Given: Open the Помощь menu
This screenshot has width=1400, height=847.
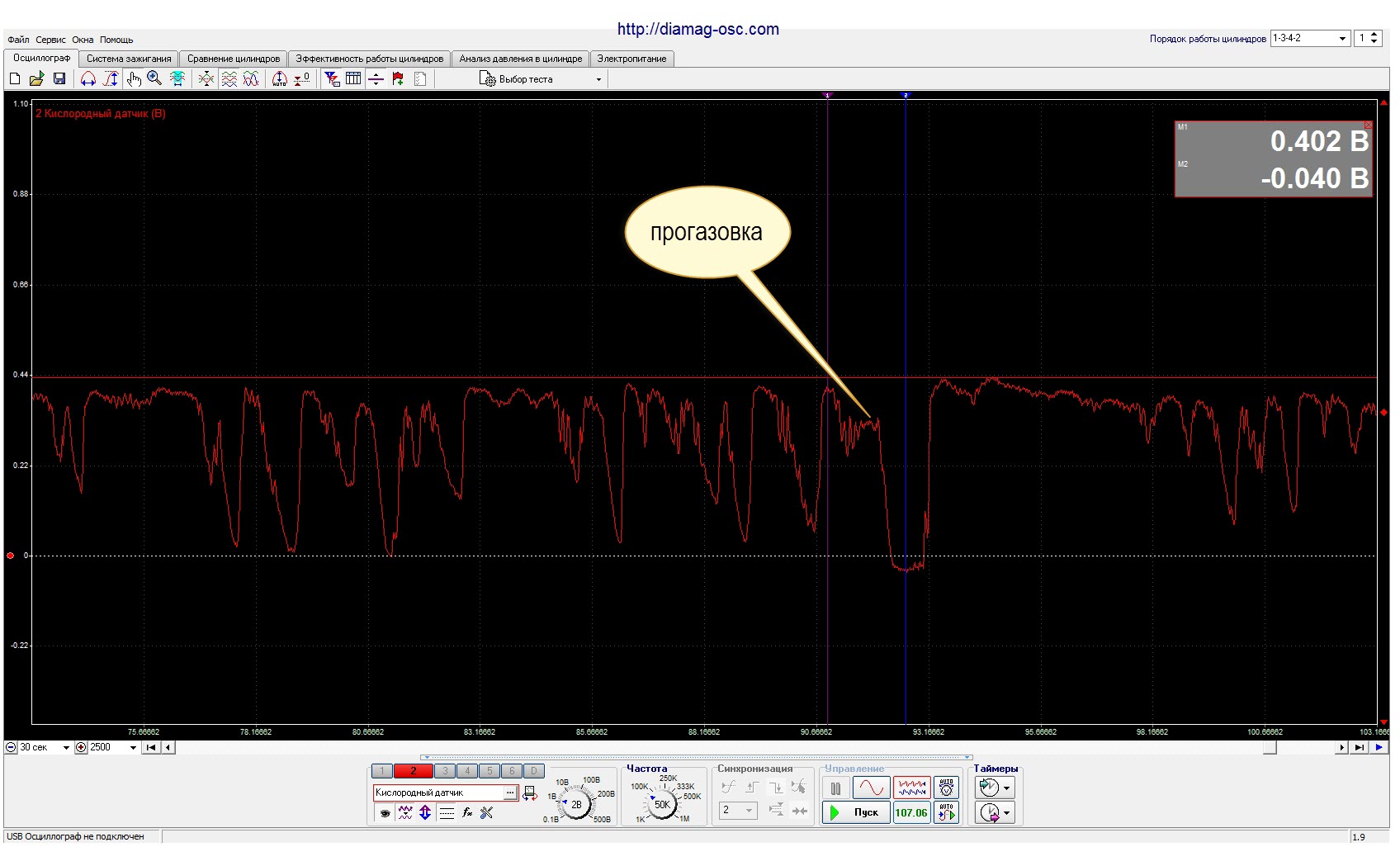Looking at the screenshot, I should tap(116, 40).
